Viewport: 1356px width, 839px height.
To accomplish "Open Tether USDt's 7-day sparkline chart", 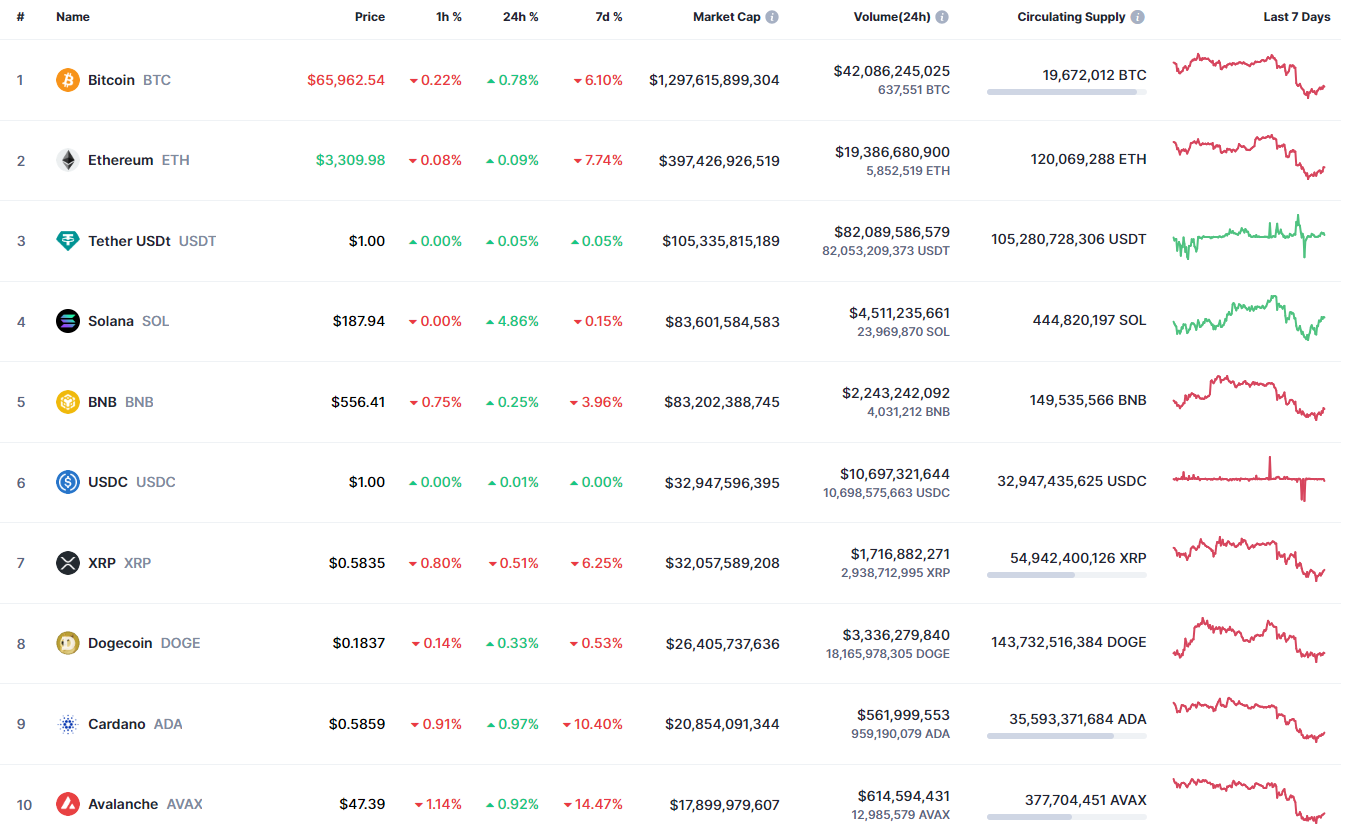I will (1249, 237).
